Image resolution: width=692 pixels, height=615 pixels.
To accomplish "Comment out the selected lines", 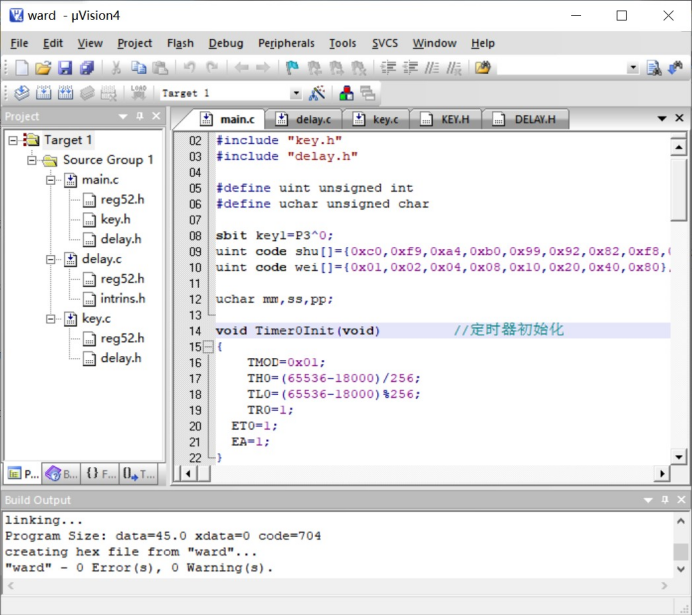I will [432, 68].
